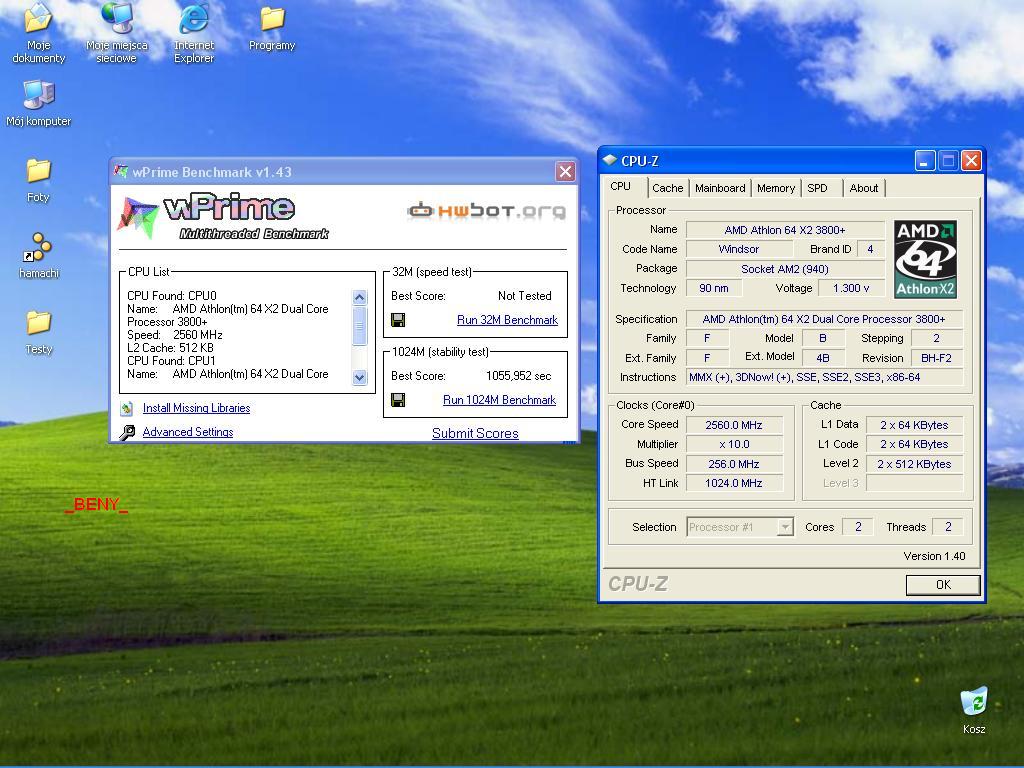Click the icon beside Install Missing Libraries
The width and height of the screenshot is (1024, 768).
tap(127, 408)
